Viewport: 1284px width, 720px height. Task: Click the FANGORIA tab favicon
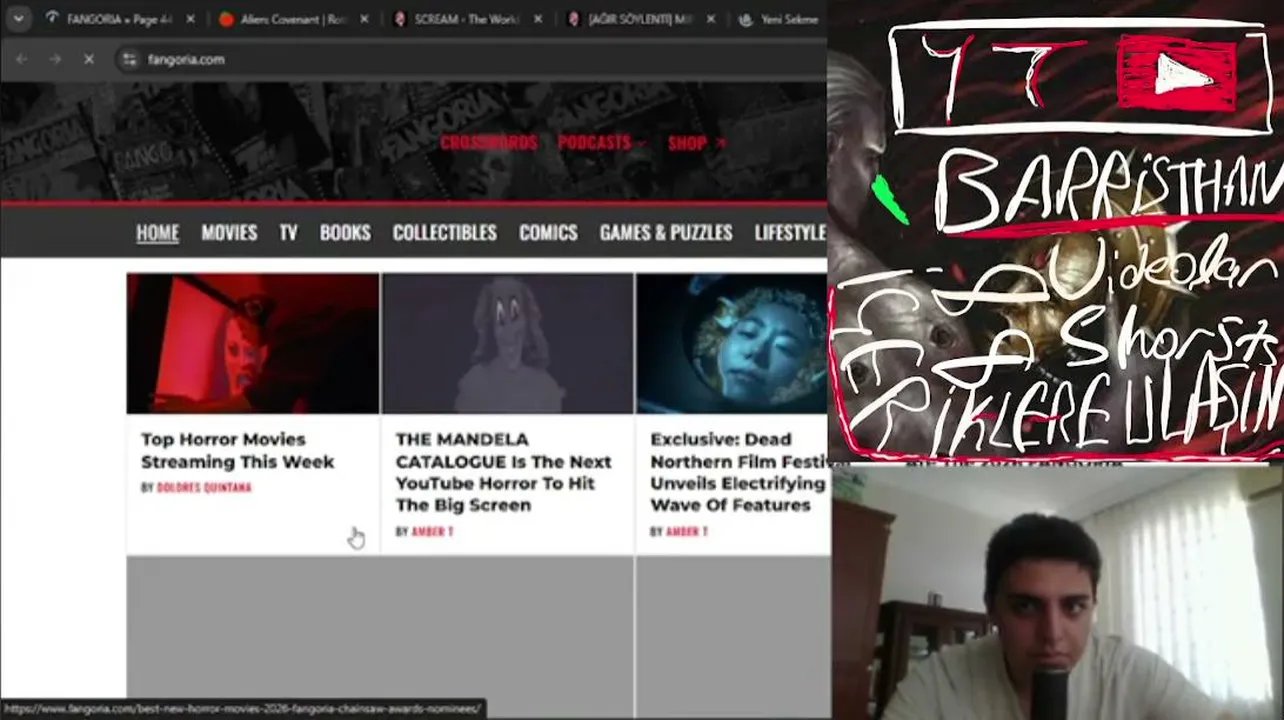[x=53, y=19]
